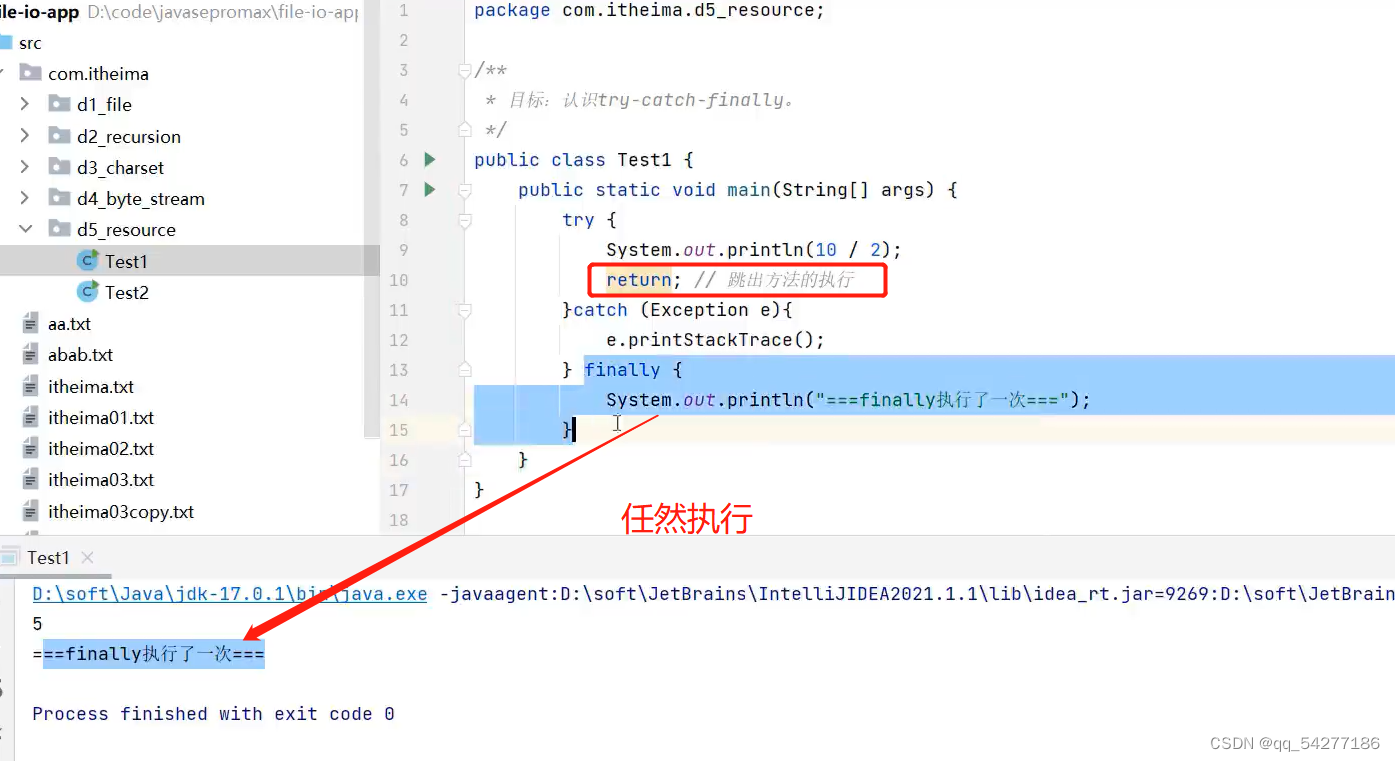Click the d2_recursion package folder icon
The width and height of the screenshot is (1395, 761).
(x=59, y=136)
